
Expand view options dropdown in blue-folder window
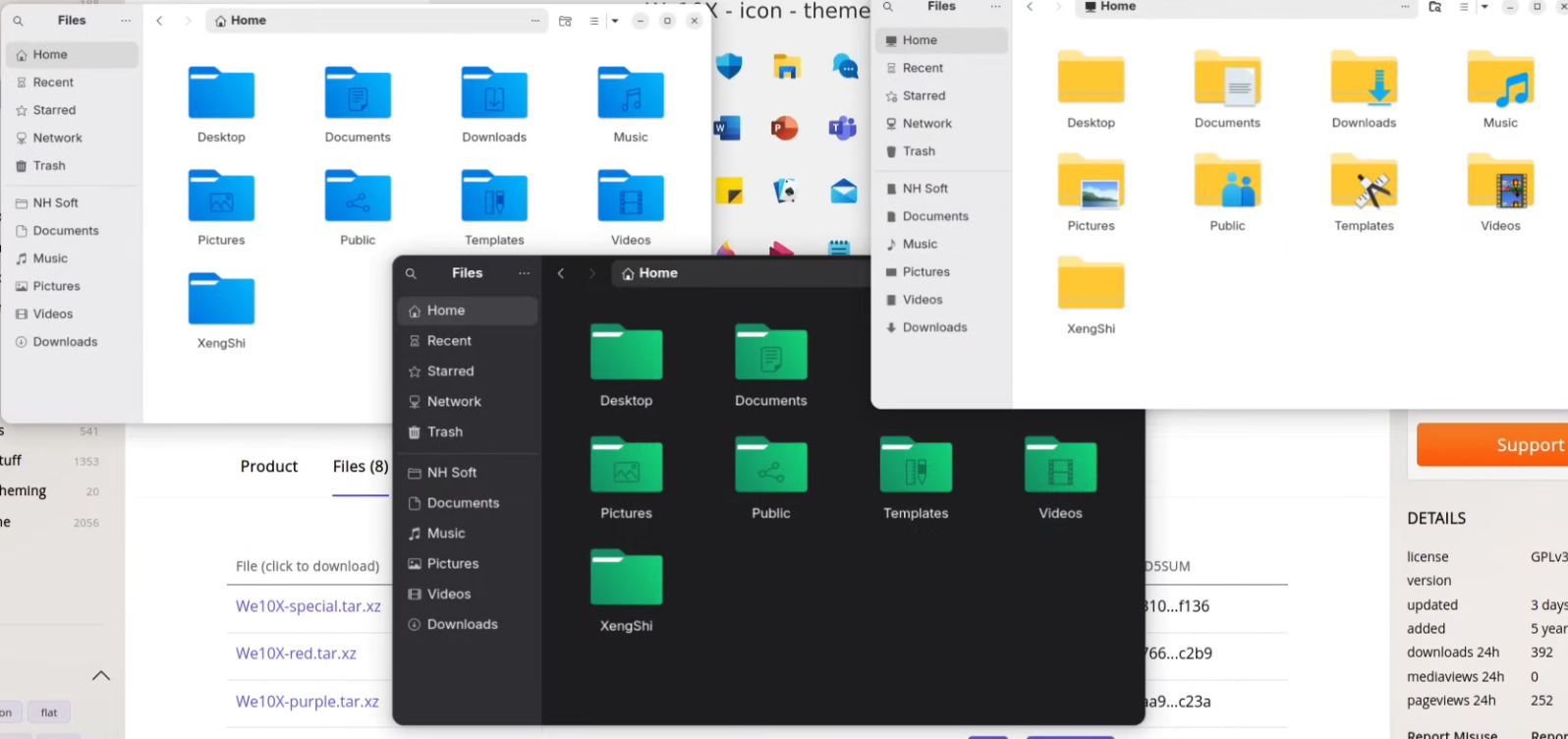tap(615, 21)
